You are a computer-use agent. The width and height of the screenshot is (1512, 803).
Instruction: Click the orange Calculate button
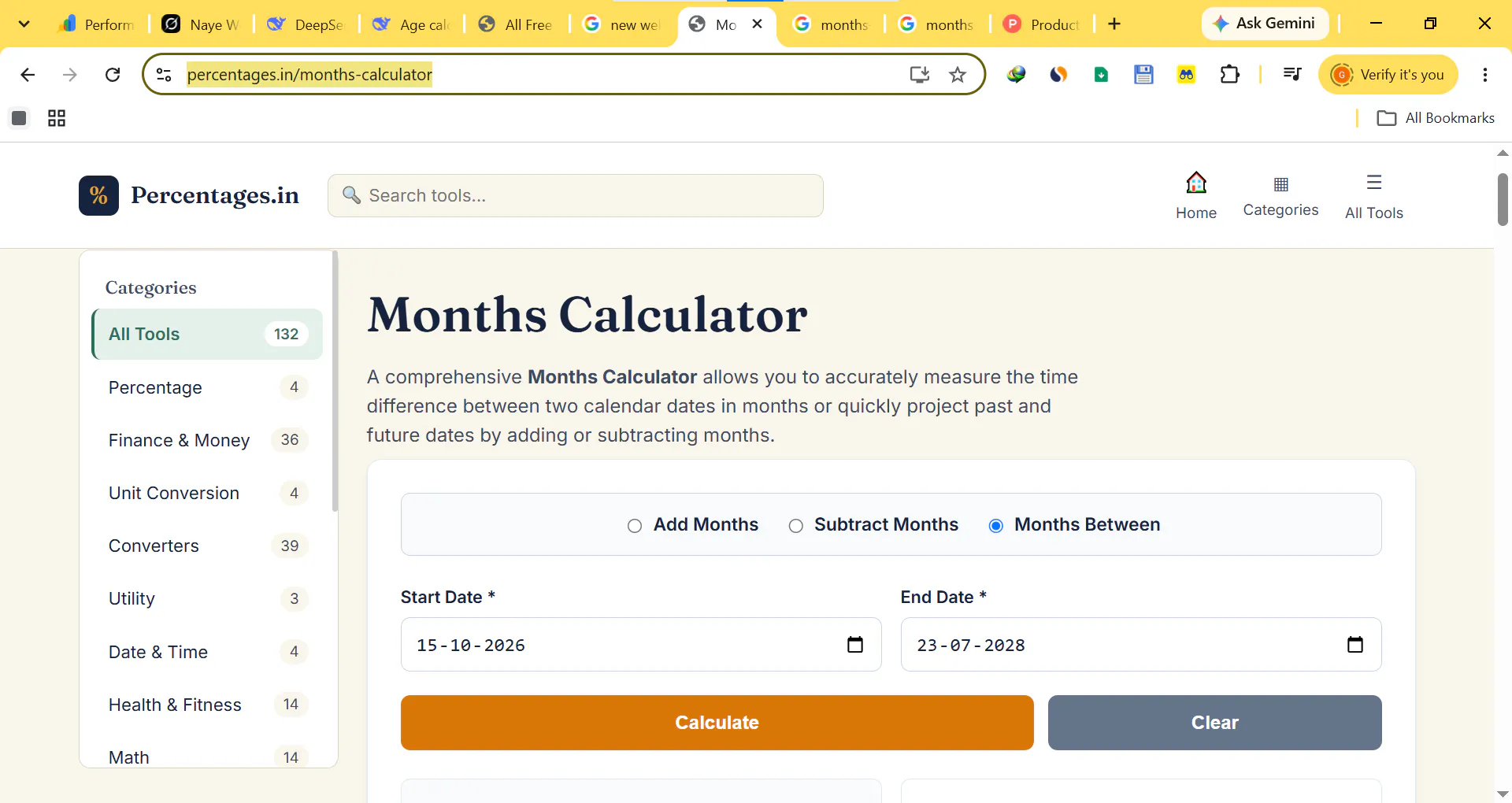pos(717,723)
